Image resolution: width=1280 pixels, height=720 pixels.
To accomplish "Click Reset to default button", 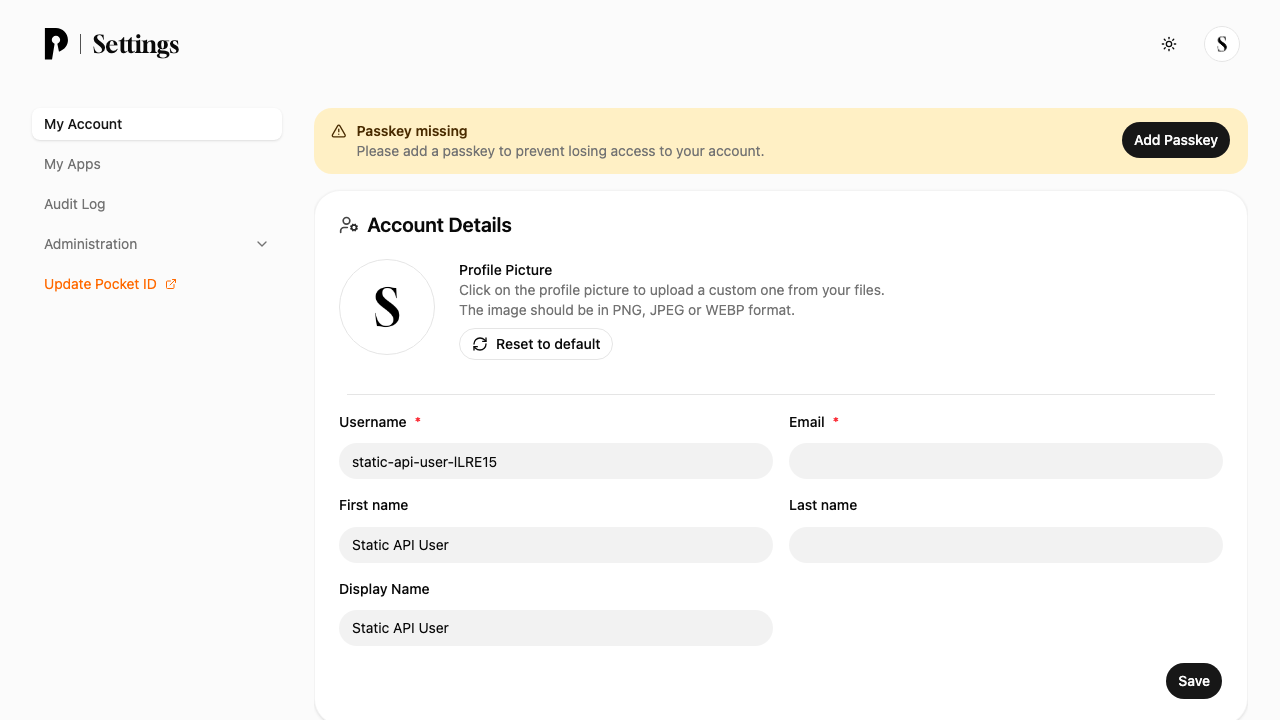I will 536,344.
